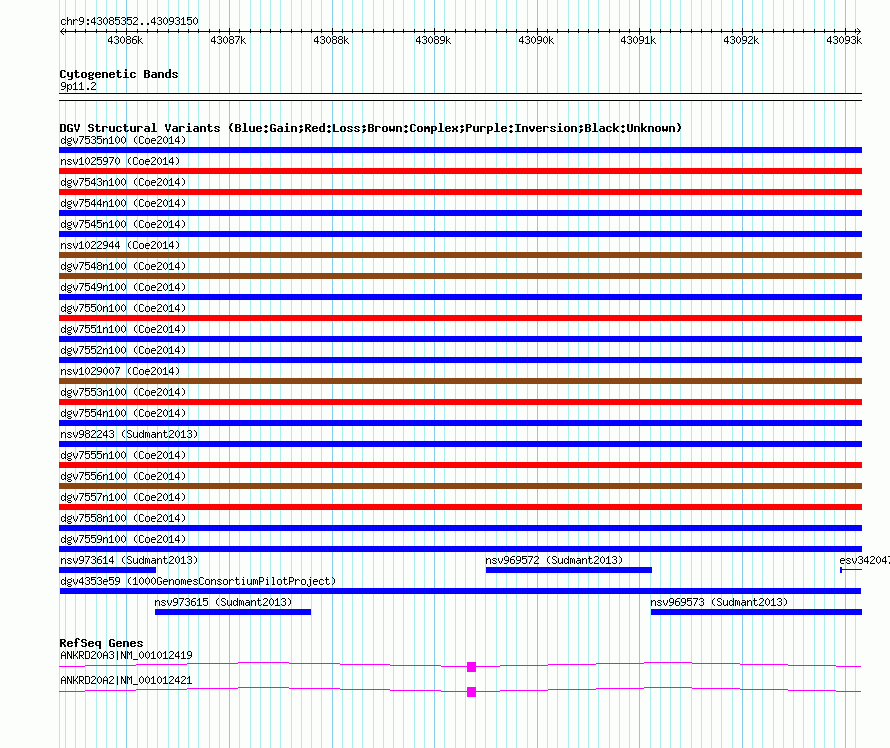Click the 43087k ruler tick label
Image resolution: width=890 pixels, height=748 pixels.
tap(228, 40)
